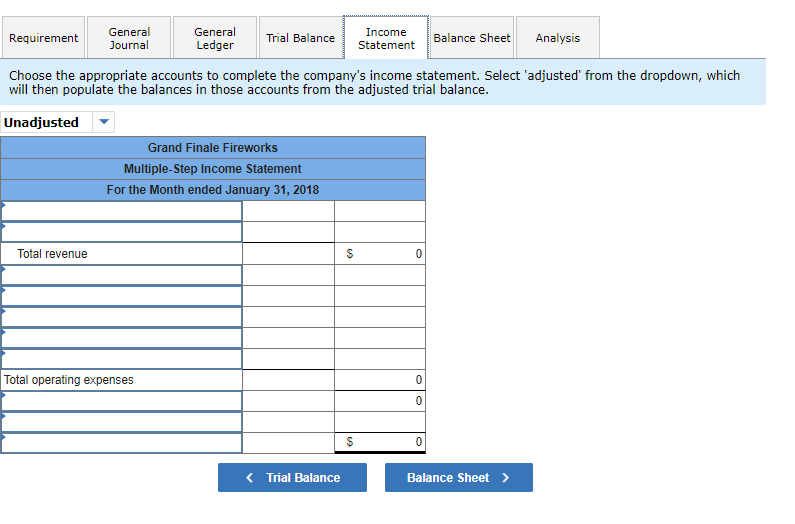Click the next Balance Sheet button

tap(459, 477)
